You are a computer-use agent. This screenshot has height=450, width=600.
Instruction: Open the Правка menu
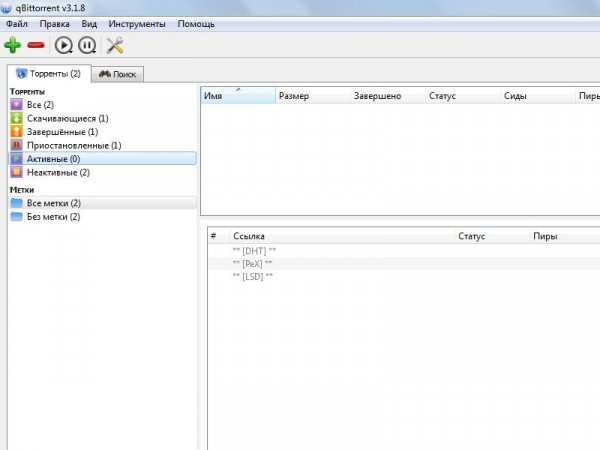coord(54,24)
